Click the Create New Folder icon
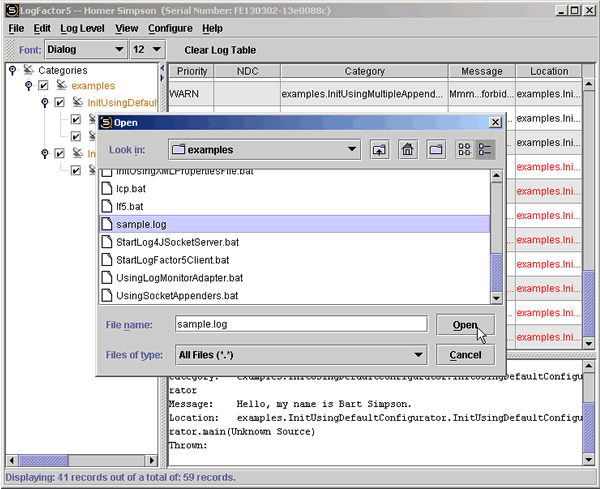This screenshot has height=489, width=600. (x=436, y=150)
